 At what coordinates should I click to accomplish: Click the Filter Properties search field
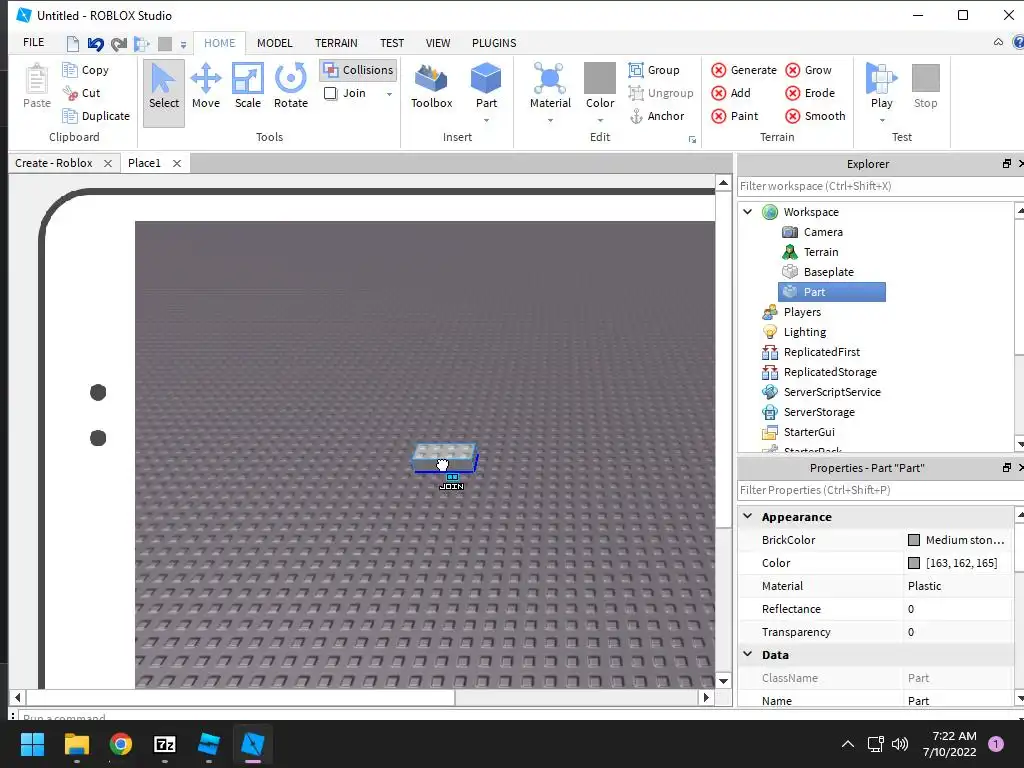pos(880,490)
